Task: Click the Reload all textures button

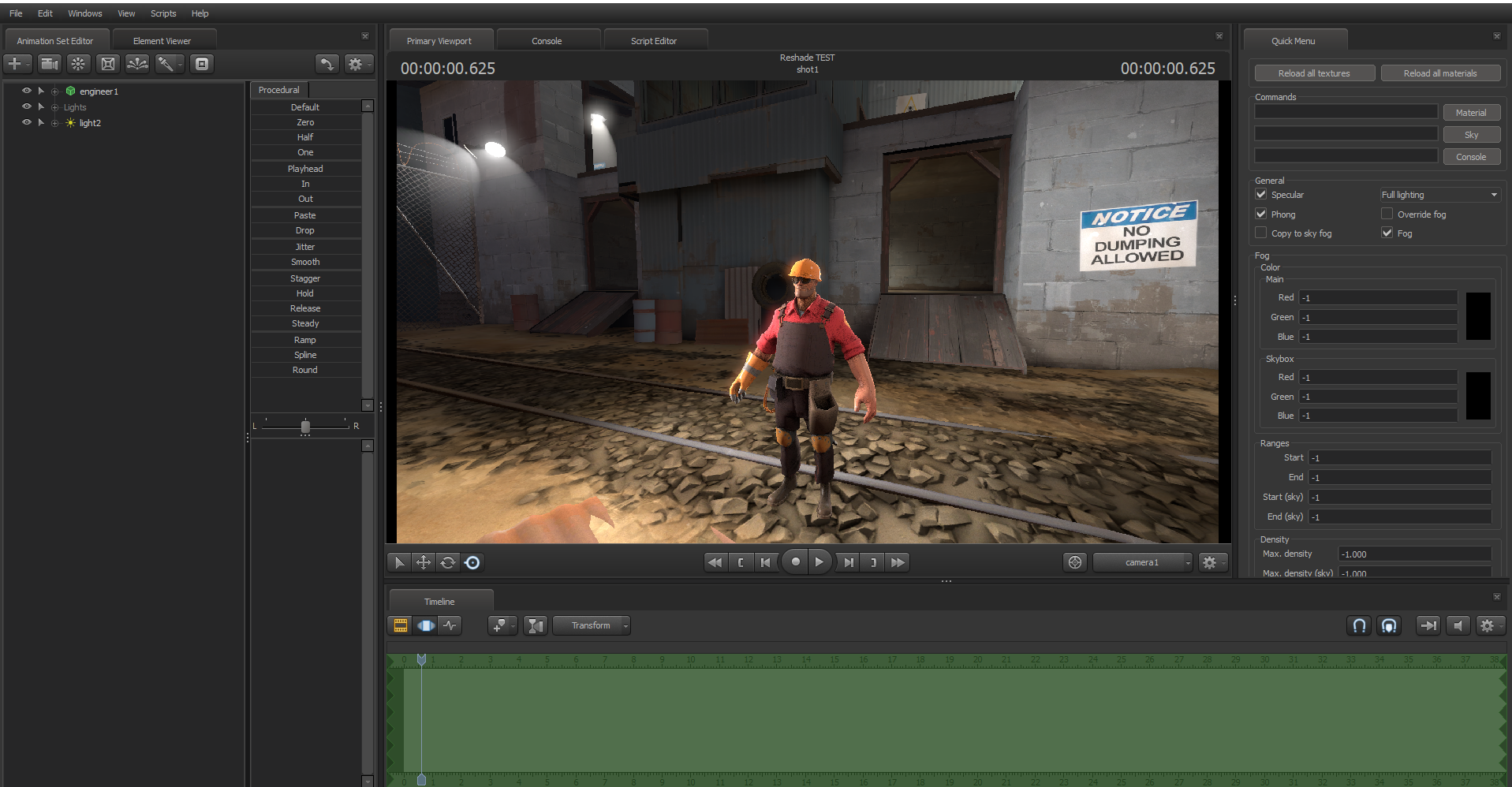Action: tap(1314, 73)
